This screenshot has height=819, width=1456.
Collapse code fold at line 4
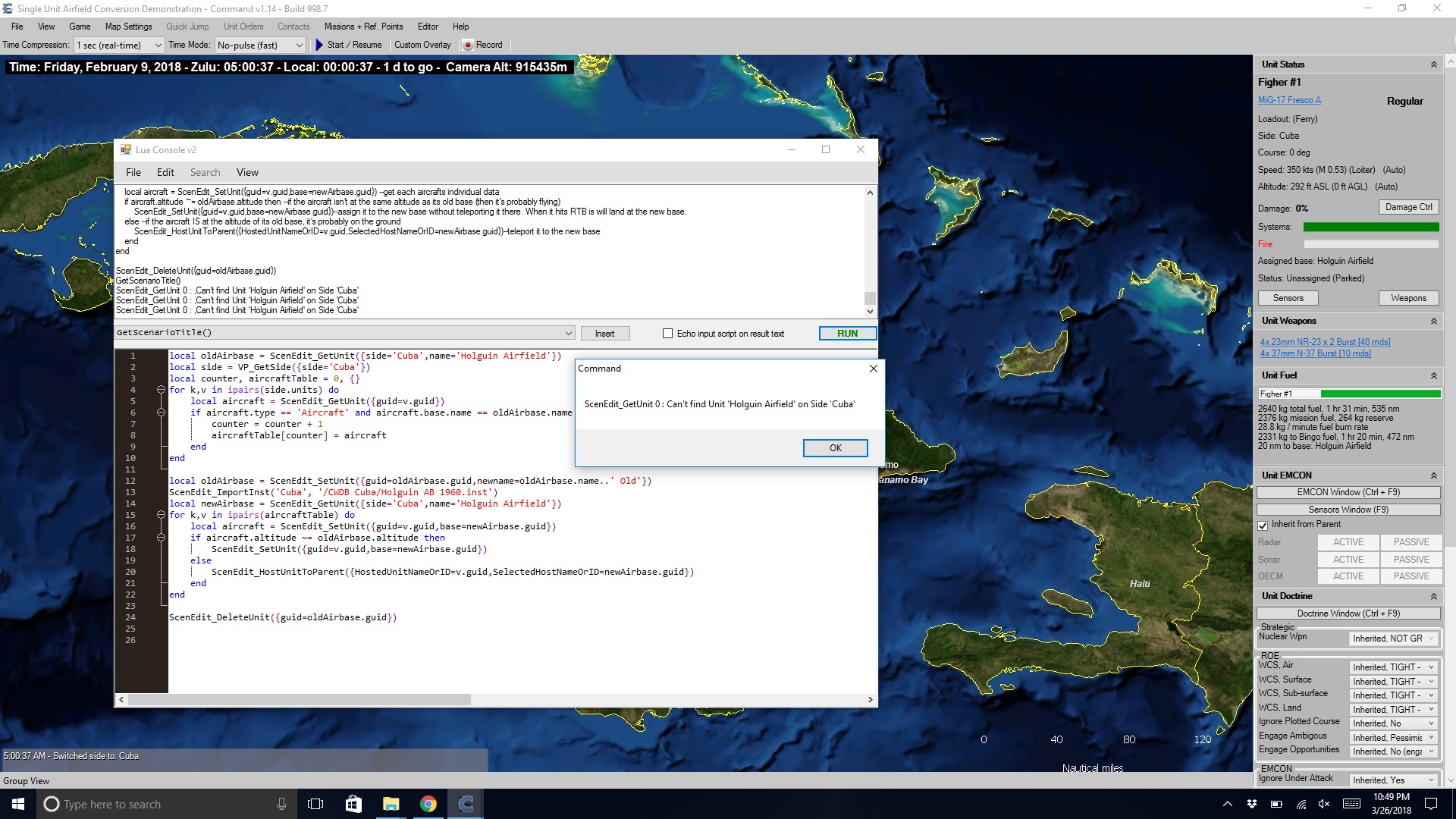point(161,390)
